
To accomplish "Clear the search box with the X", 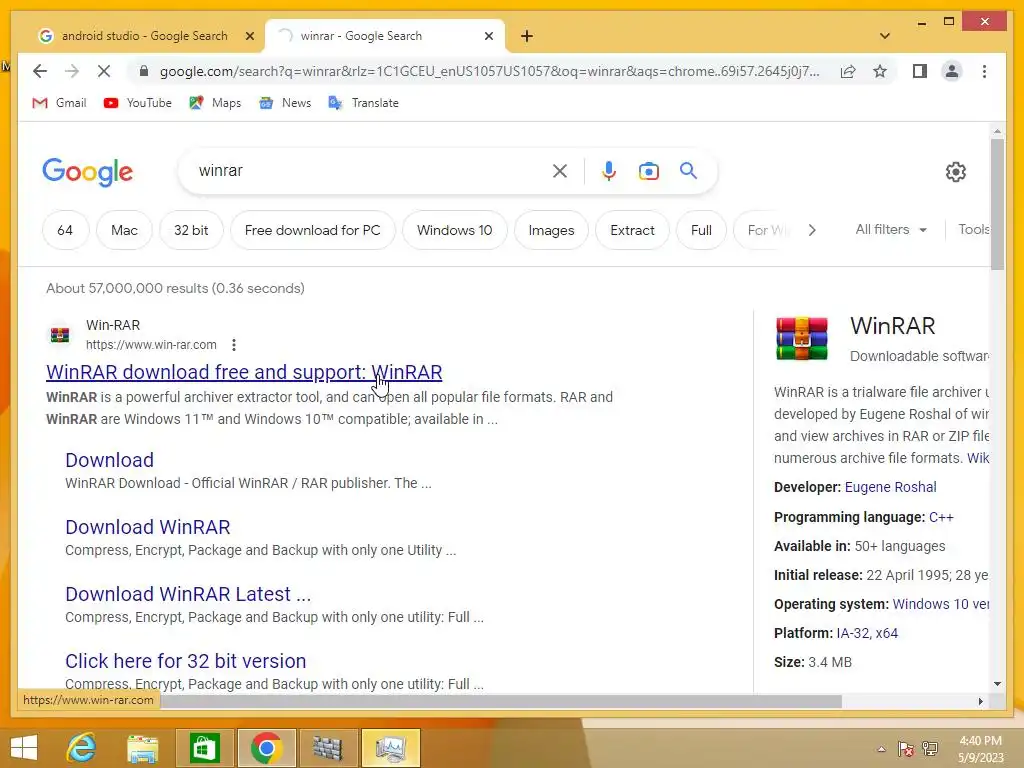I will 560,171.
